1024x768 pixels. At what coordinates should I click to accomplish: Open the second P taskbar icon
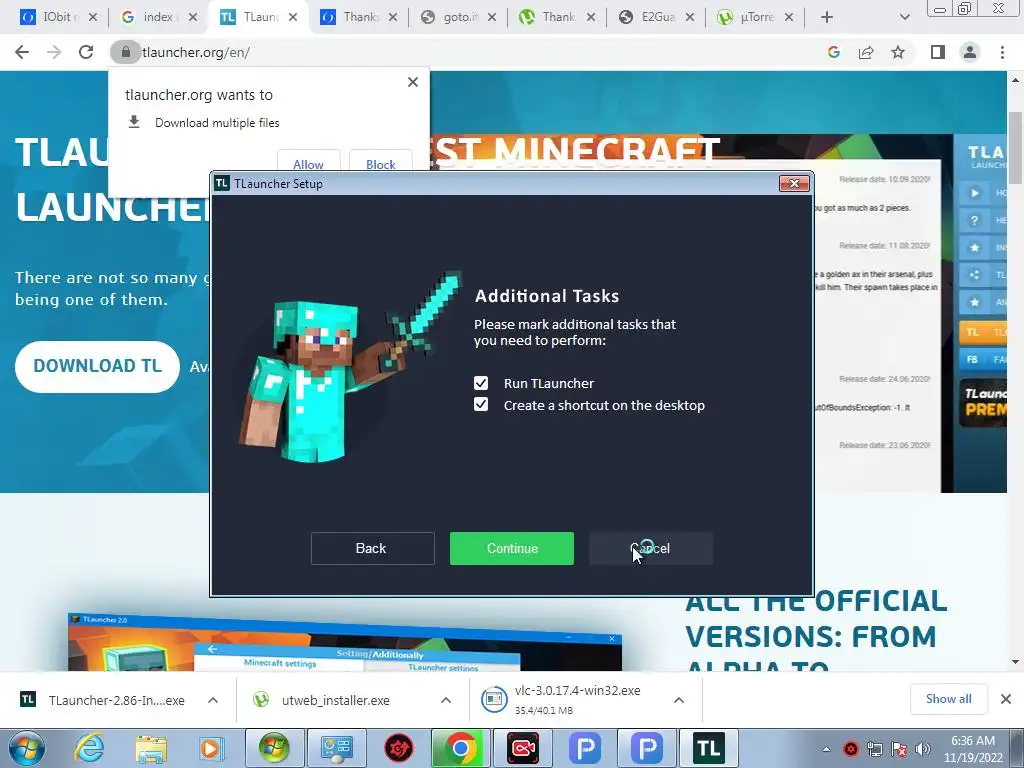point(647,748)
